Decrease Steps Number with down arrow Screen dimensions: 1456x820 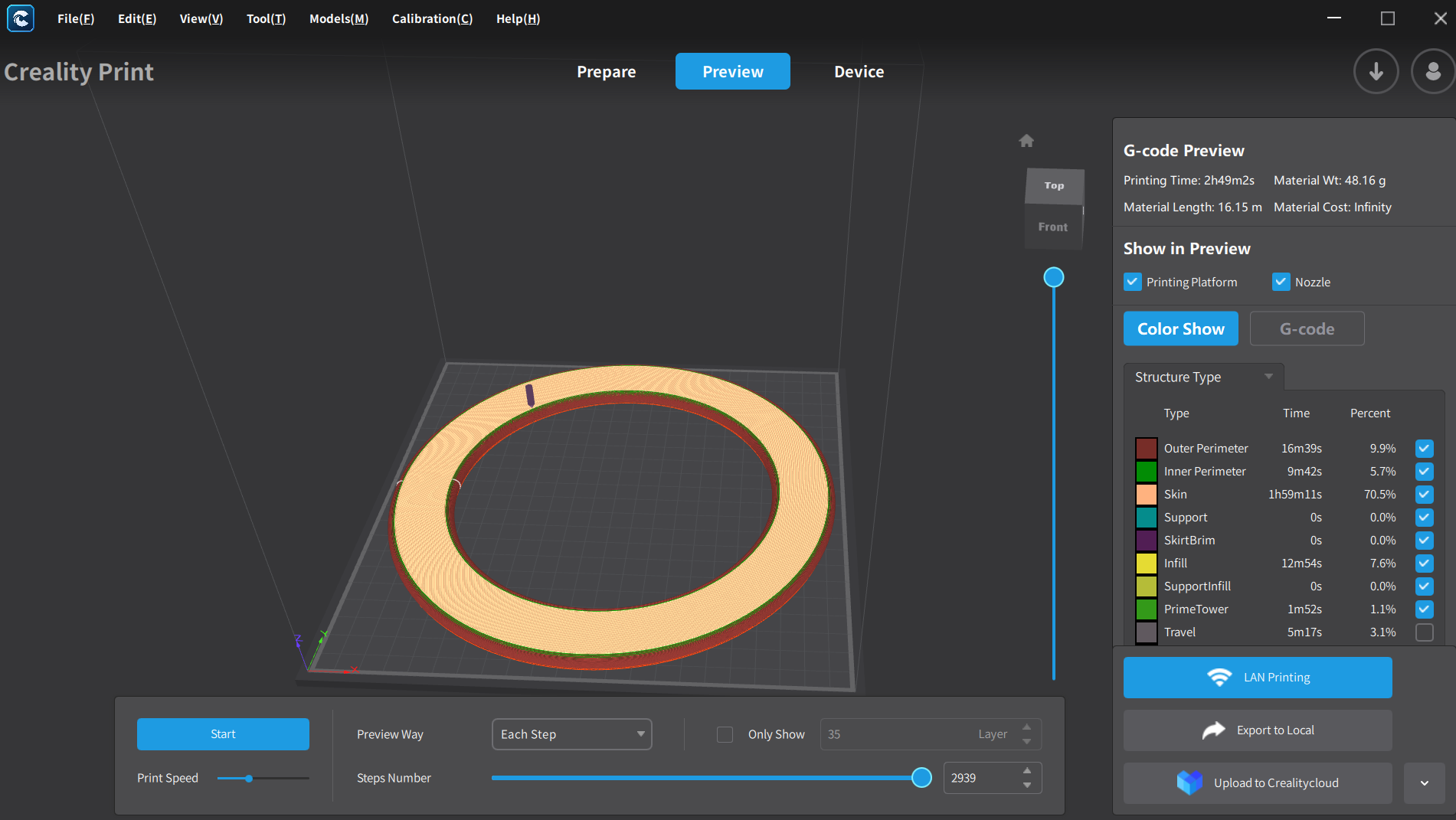point(1027,786)
